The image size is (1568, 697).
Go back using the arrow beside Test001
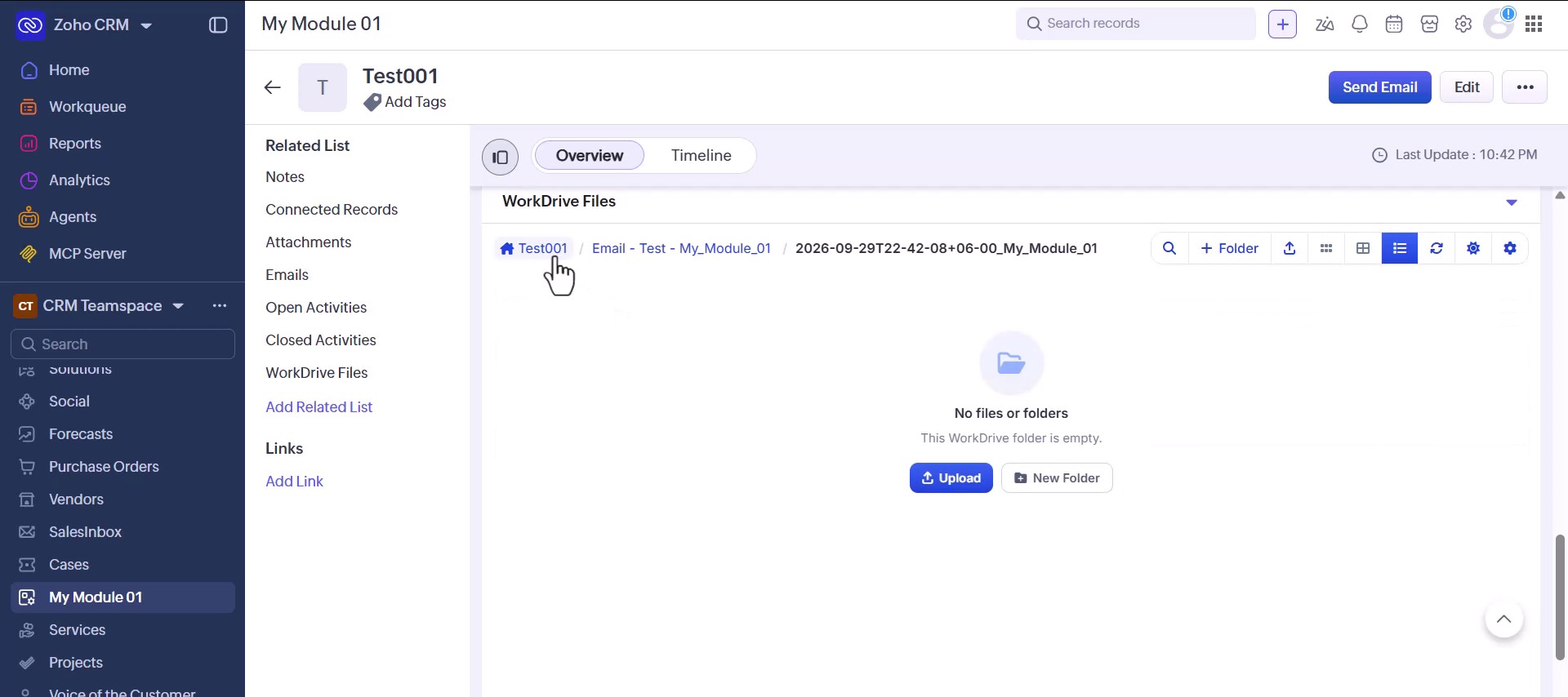273,87
